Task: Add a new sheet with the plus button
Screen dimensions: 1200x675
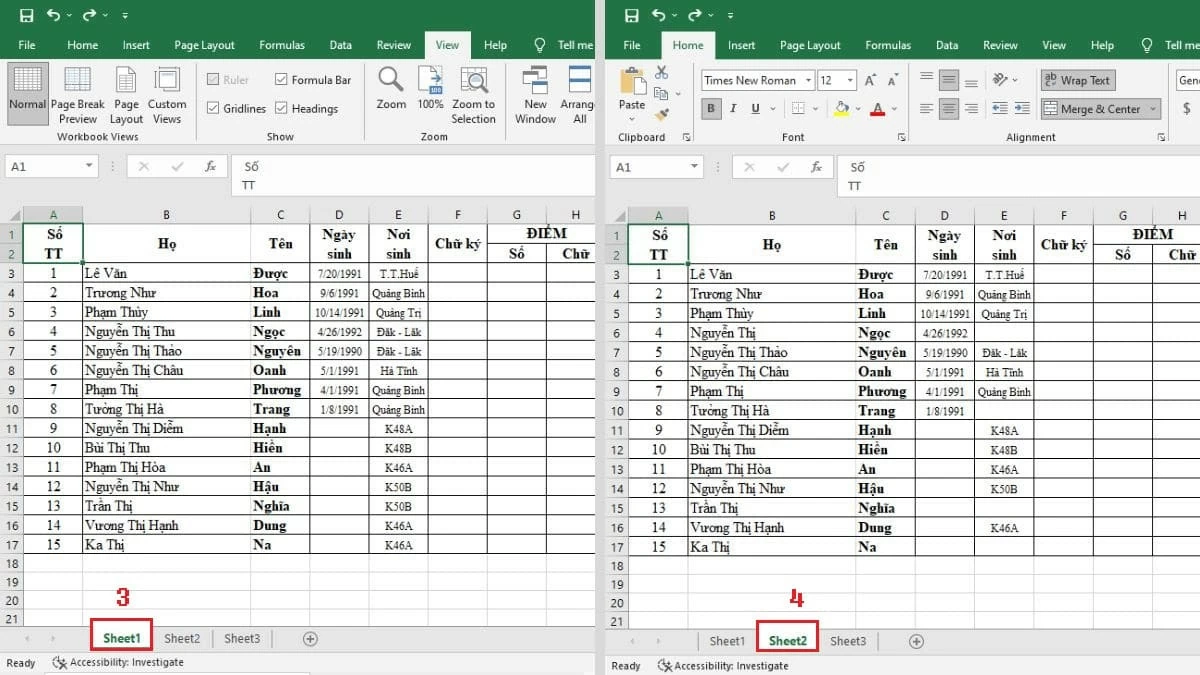Action: 311,637
